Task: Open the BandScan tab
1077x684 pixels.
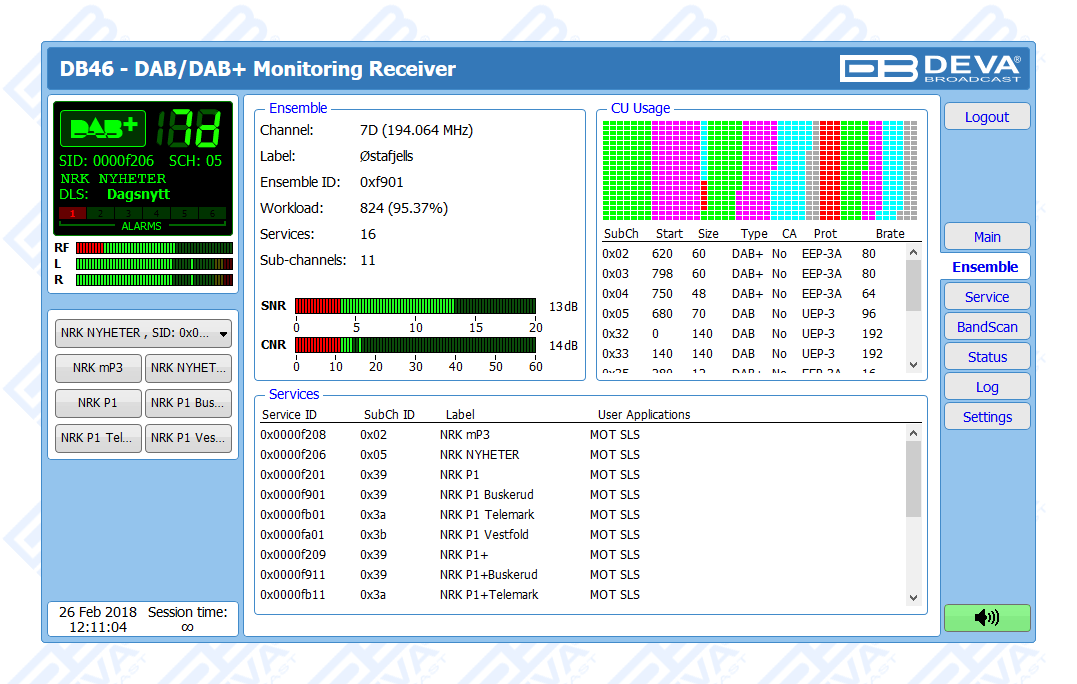Action: click(x=986, y=327)
